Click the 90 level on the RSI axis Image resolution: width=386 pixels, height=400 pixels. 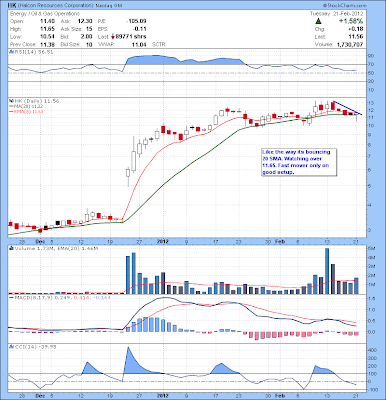pos(371,56)
